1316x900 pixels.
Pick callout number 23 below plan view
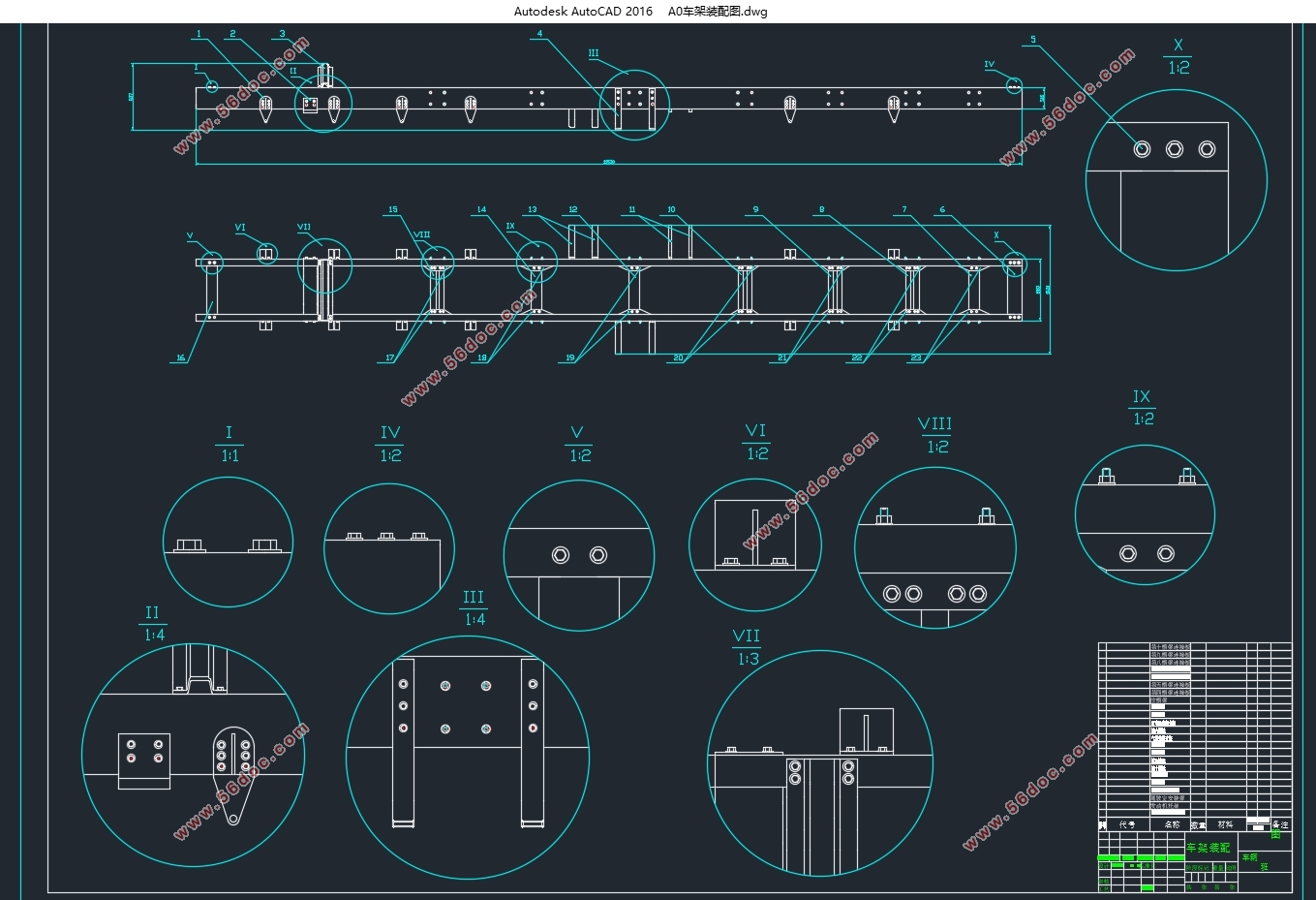tap(915, 358)
